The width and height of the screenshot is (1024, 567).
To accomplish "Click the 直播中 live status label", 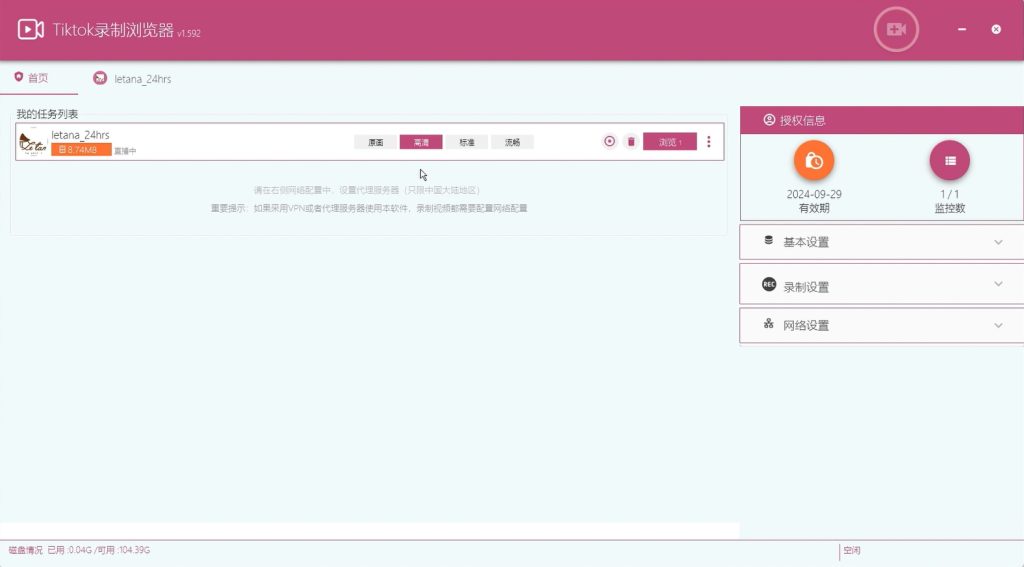I will [125, 151].
